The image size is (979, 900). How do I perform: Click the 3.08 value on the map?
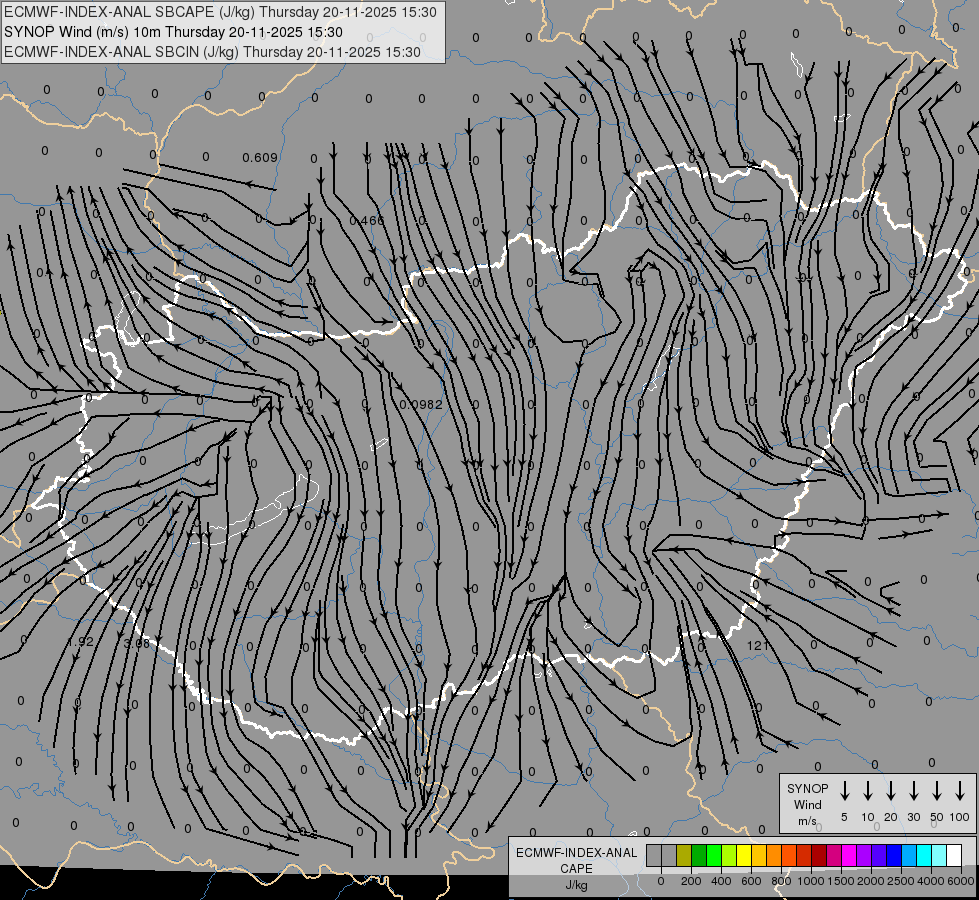click(x=137, y=643)
